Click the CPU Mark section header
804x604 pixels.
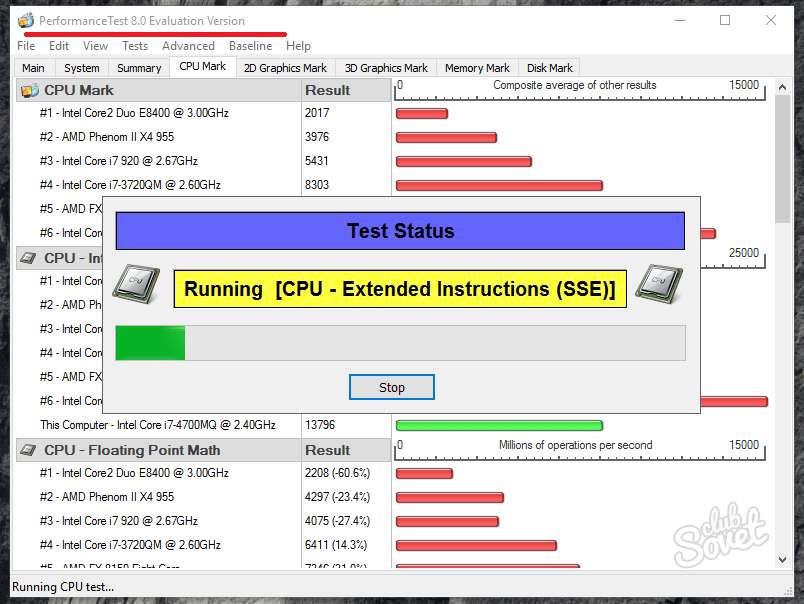tap(158, 90)
